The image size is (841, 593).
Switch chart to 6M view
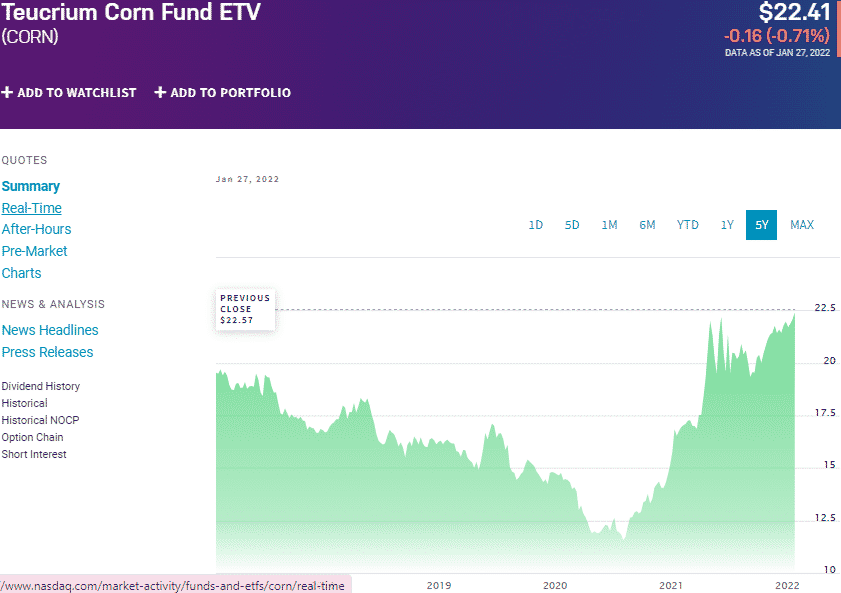click(647, 224)
